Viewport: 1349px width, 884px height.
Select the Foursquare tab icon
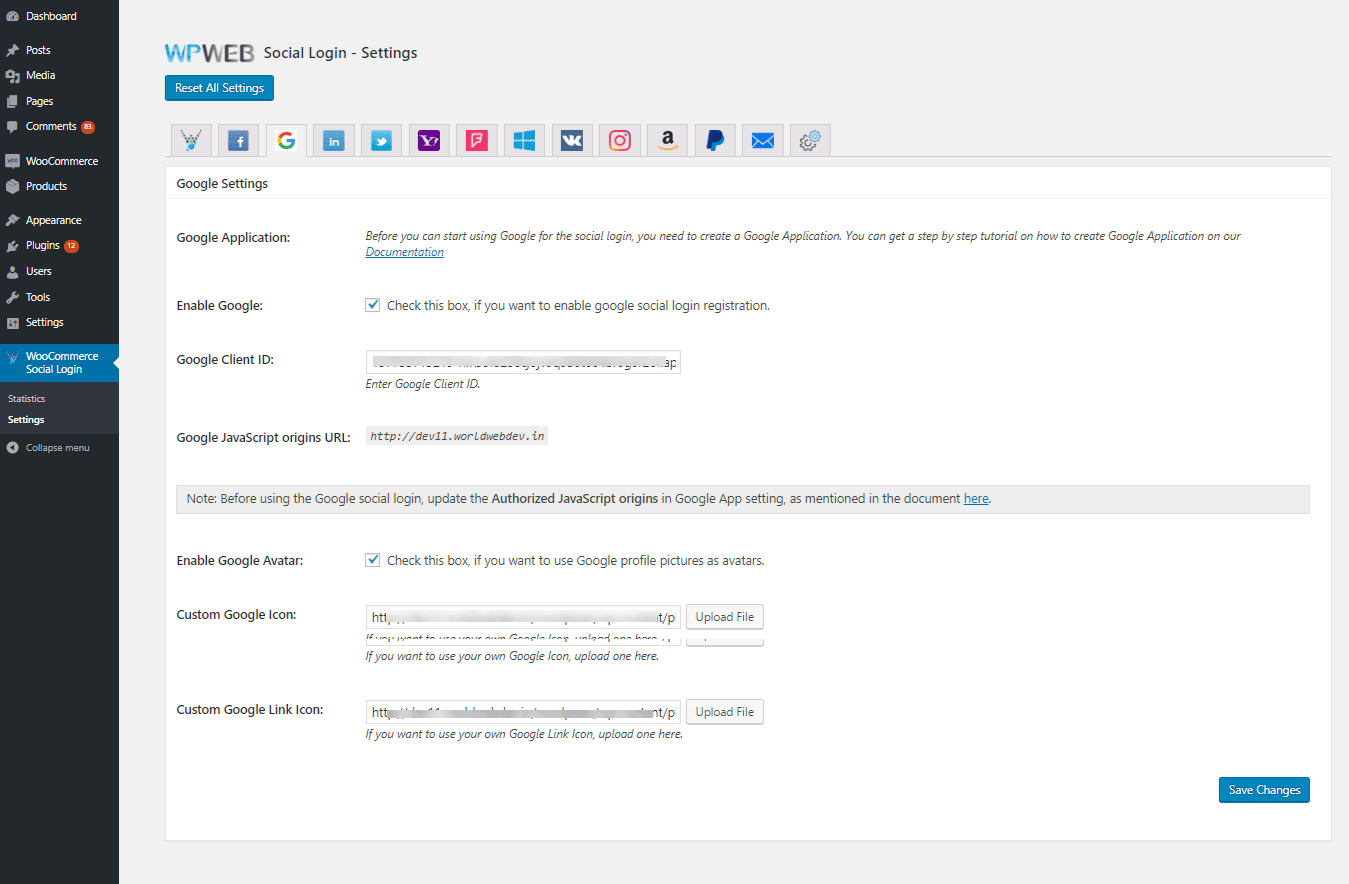[x=477, y=141]
